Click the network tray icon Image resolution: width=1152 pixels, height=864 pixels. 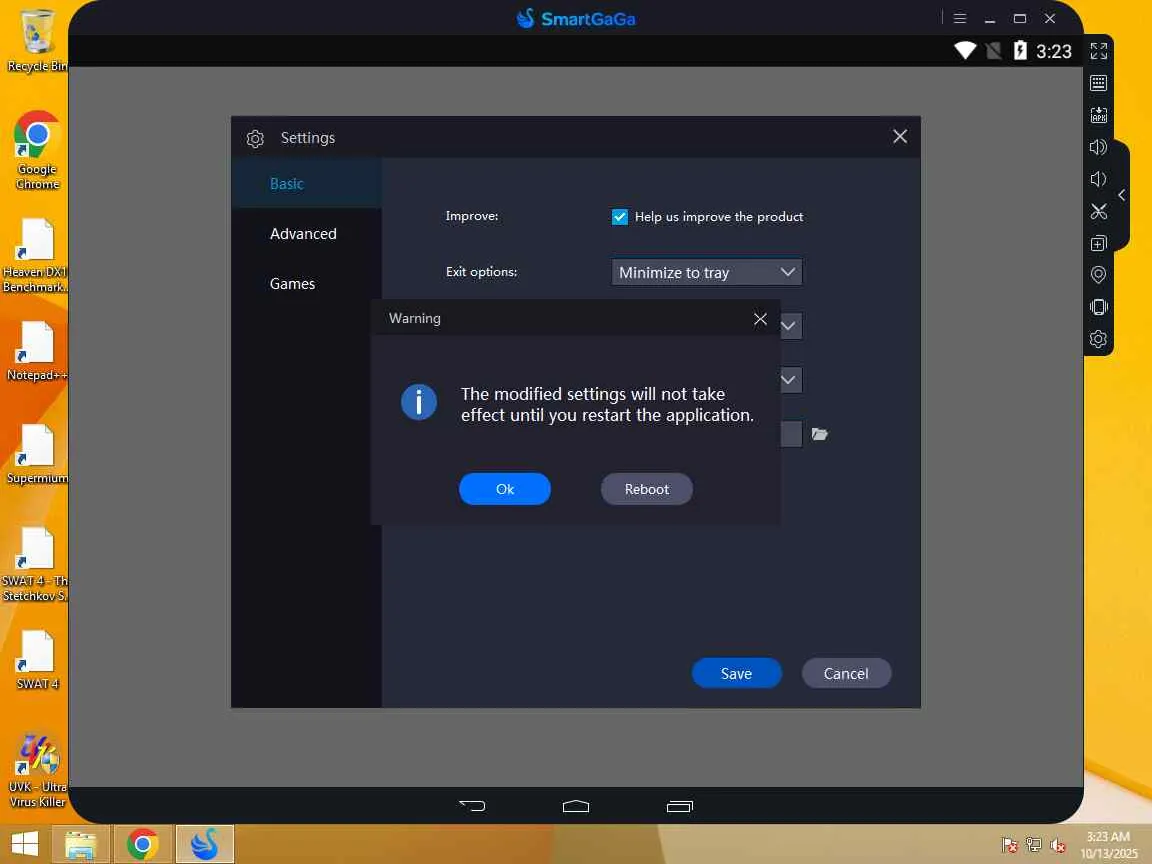(1034, 846)
